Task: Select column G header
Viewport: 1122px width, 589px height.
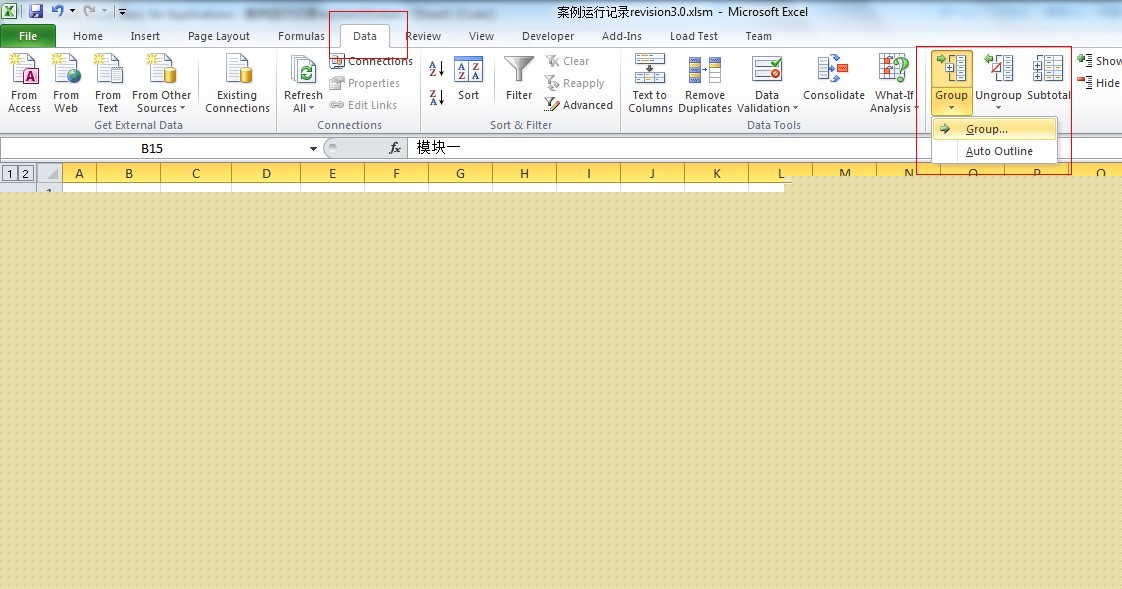Action: pos(460,173)
